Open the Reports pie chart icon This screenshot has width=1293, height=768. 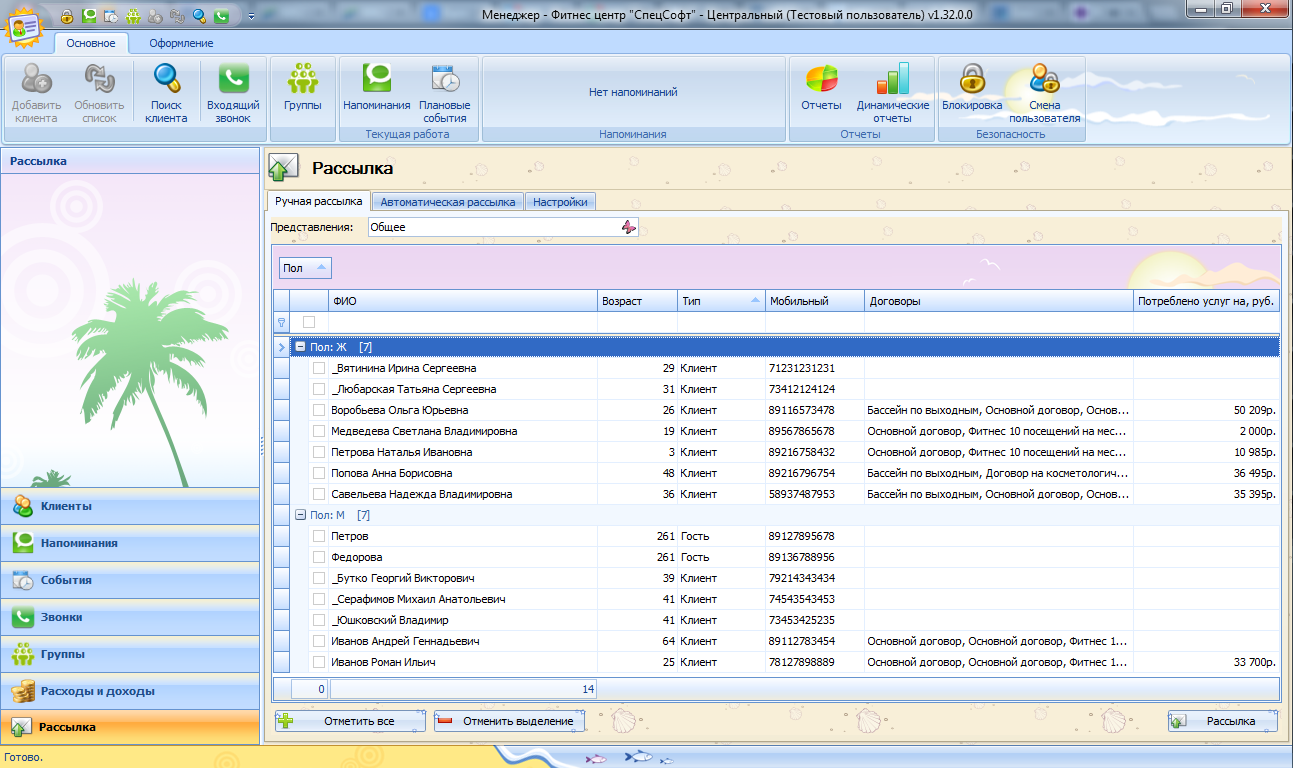(821, 80)
